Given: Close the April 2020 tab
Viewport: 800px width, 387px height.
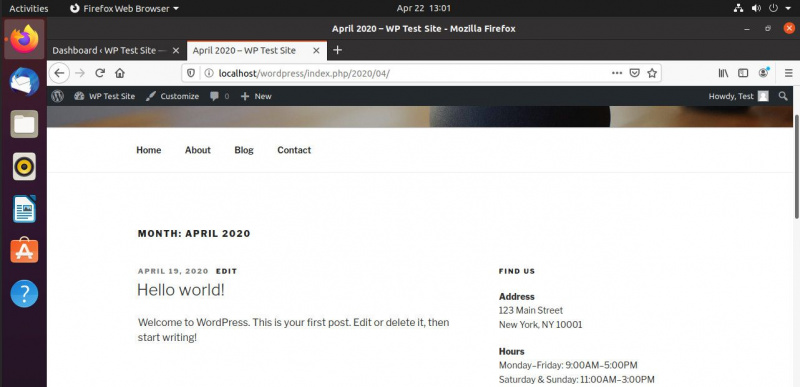Looking at the screenshot, I should point(316,50).
